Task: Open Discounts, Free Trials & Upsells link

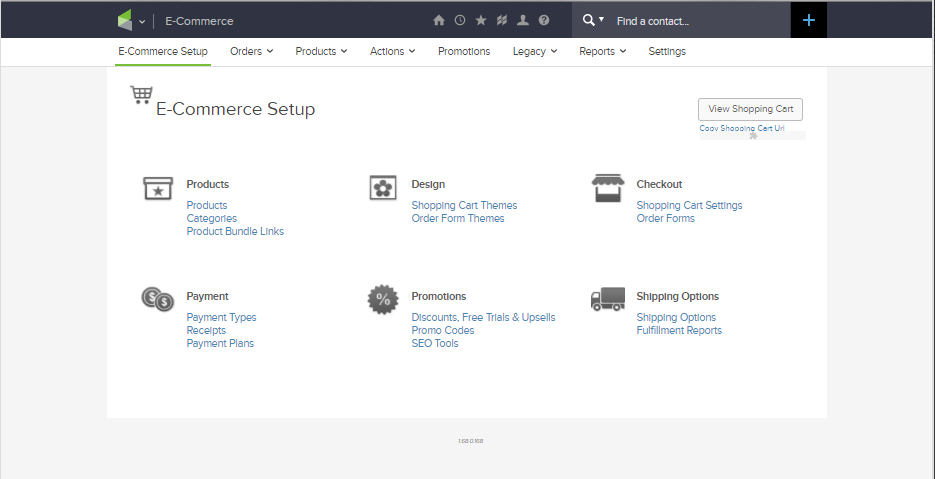Action: [484, 317]
